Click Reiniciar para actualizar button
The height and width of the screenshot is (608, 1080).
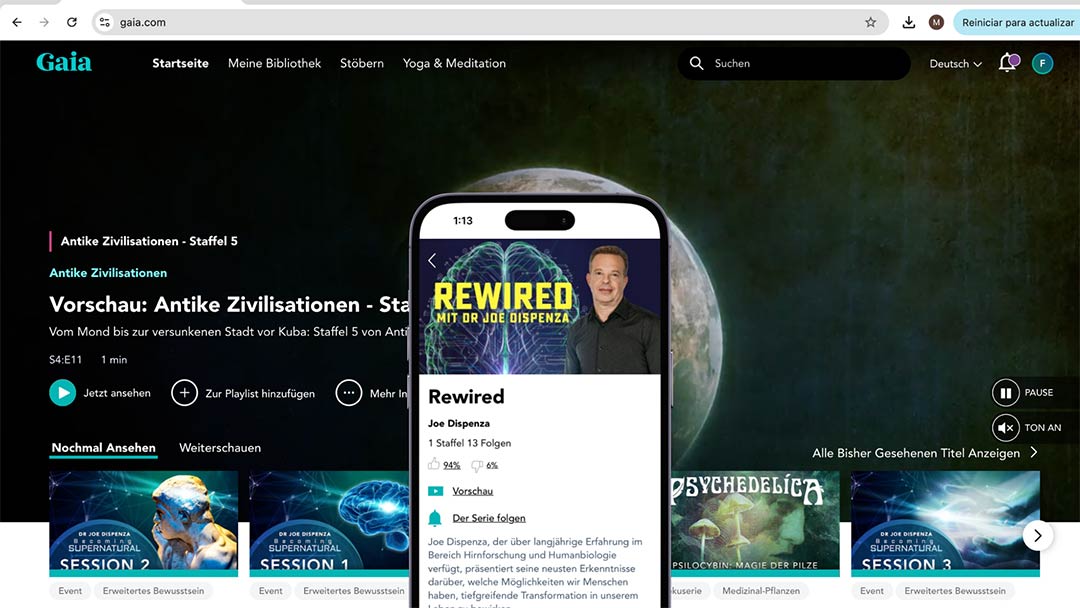coord(1017,22)
